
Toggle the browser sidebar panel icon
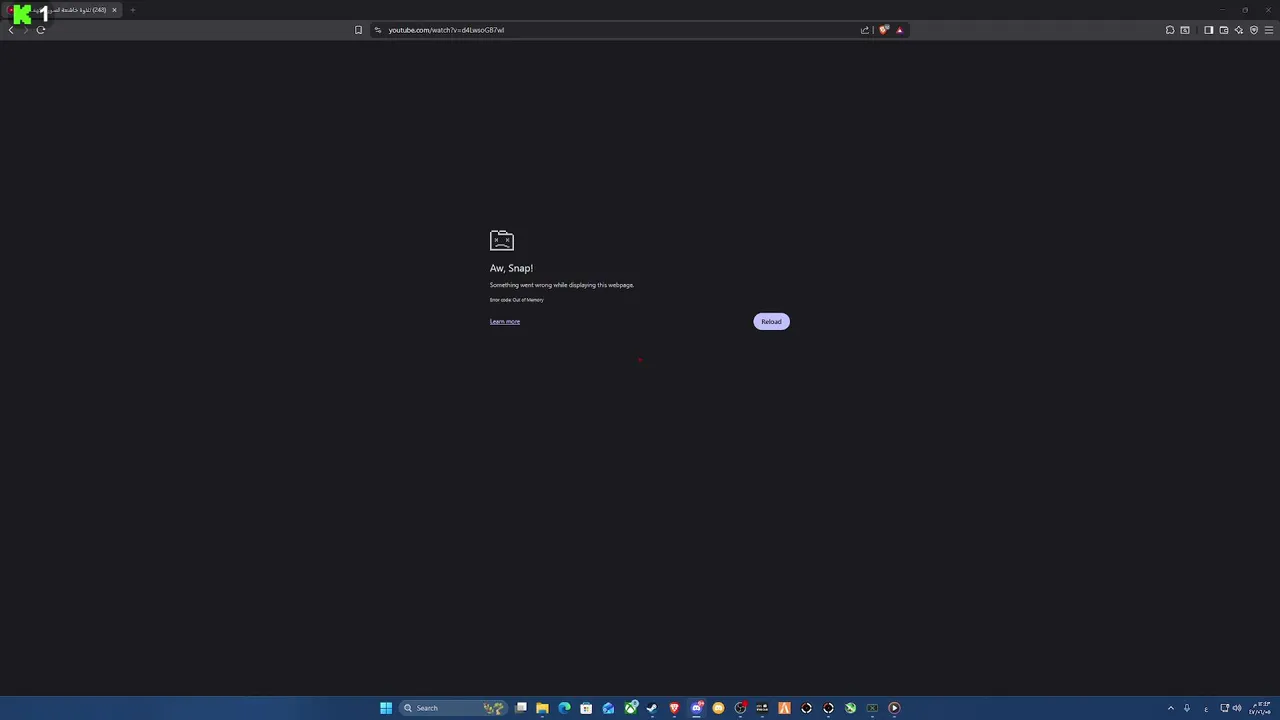pos(1208,30)
